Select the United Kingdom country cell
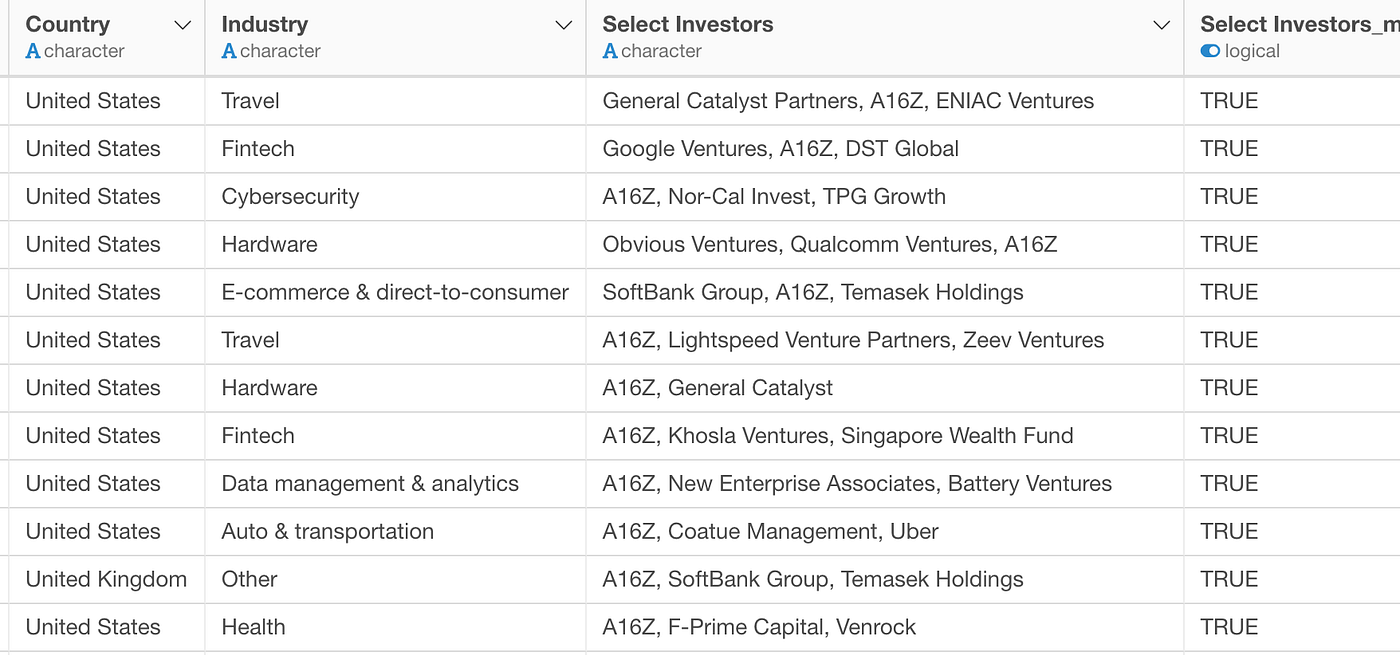This screenshot has height=655, width=1400. pyautogui.click(x=106, y=579)
